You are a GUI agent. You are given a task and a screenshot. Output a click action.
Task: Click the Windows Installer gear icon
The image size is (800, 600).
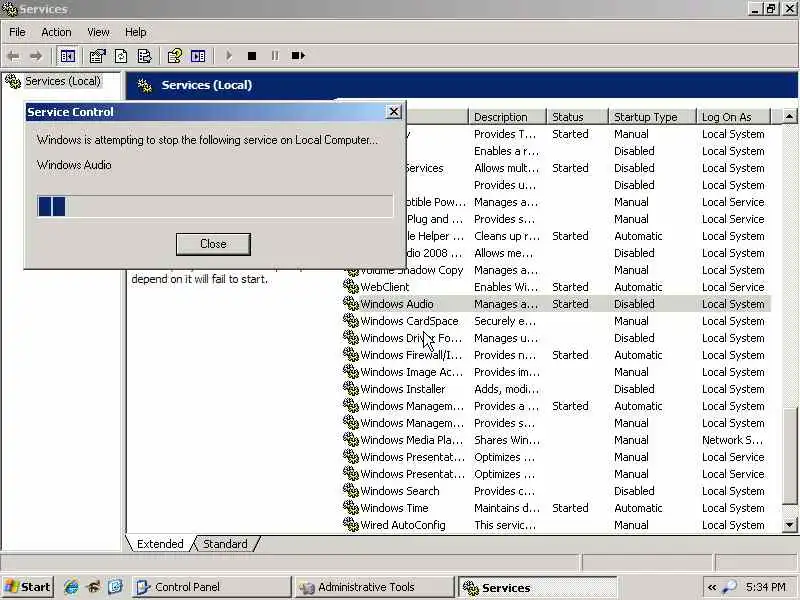pos(351,388)
